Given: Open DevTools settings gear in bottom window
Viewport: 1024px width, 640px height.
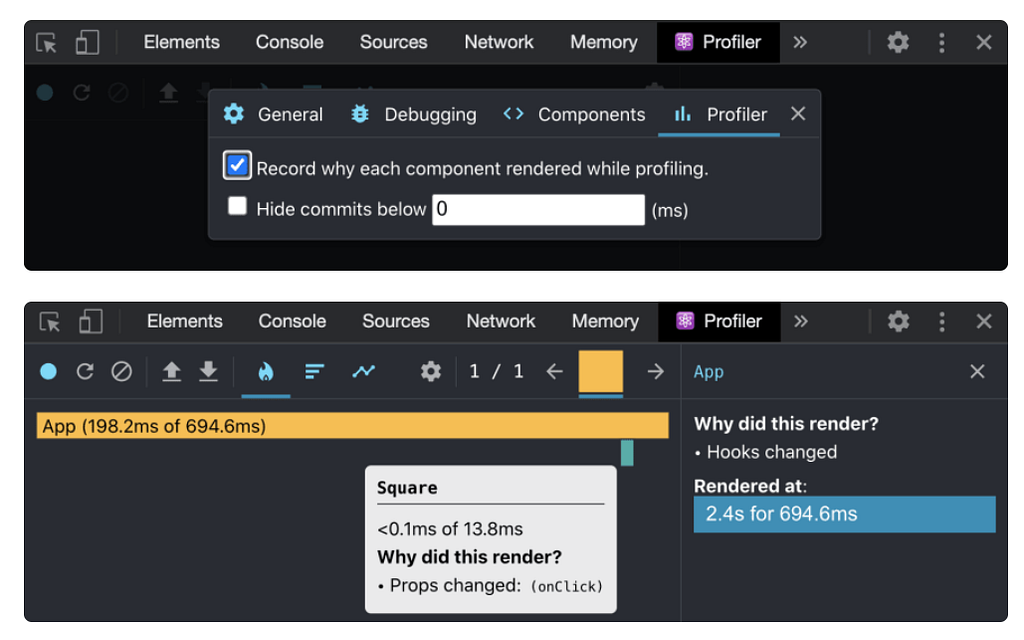Looking at the screenshot, I should click(x=899, y=321).
